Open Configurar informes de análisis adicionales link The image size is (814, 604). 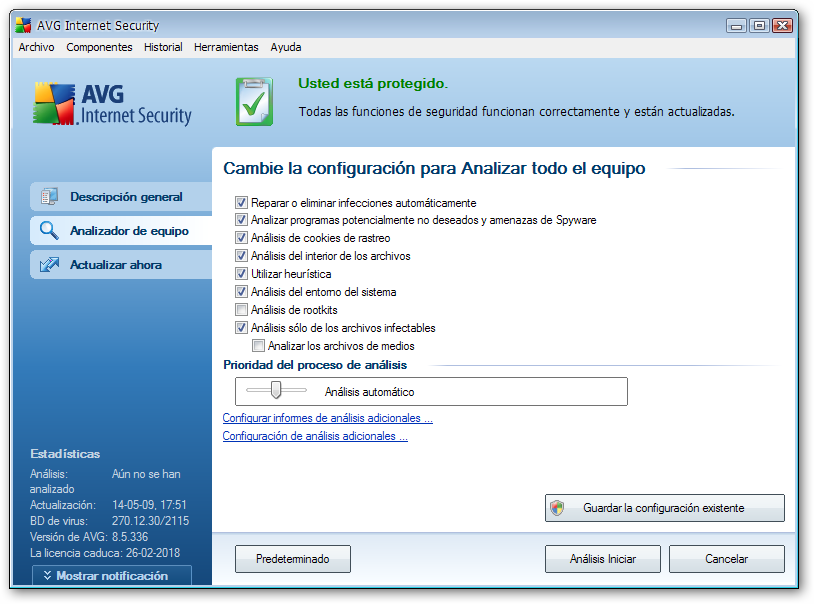[x=328, y=418]
